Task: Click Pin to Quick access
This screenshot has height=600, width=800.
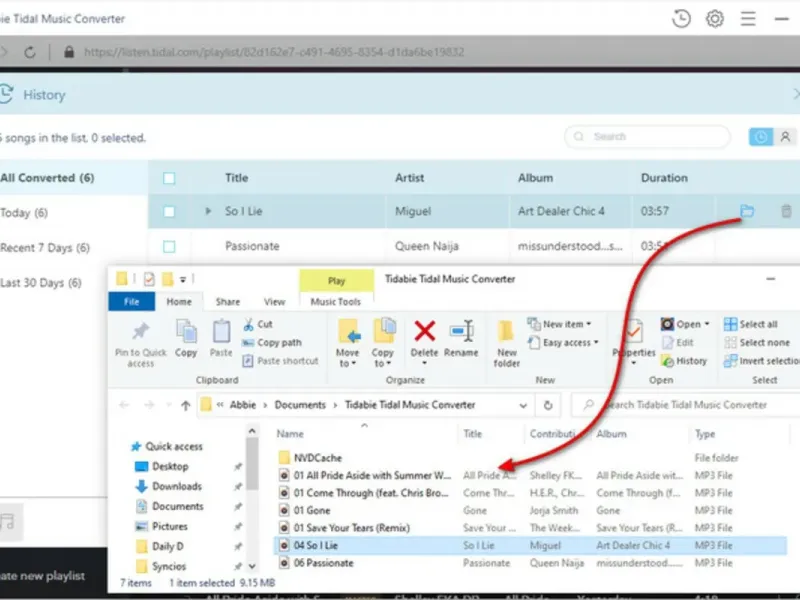Action: (140, 344)
